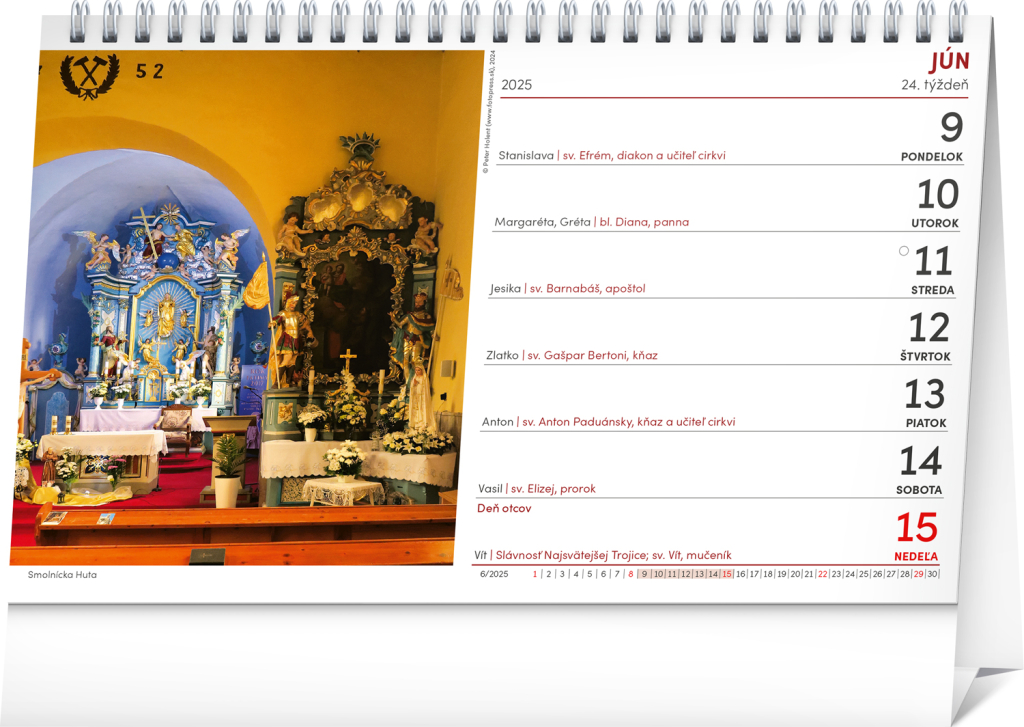Click the number 52 beside the emblem
Viewport: 1024px width, 727px height.
click(149, 71)
